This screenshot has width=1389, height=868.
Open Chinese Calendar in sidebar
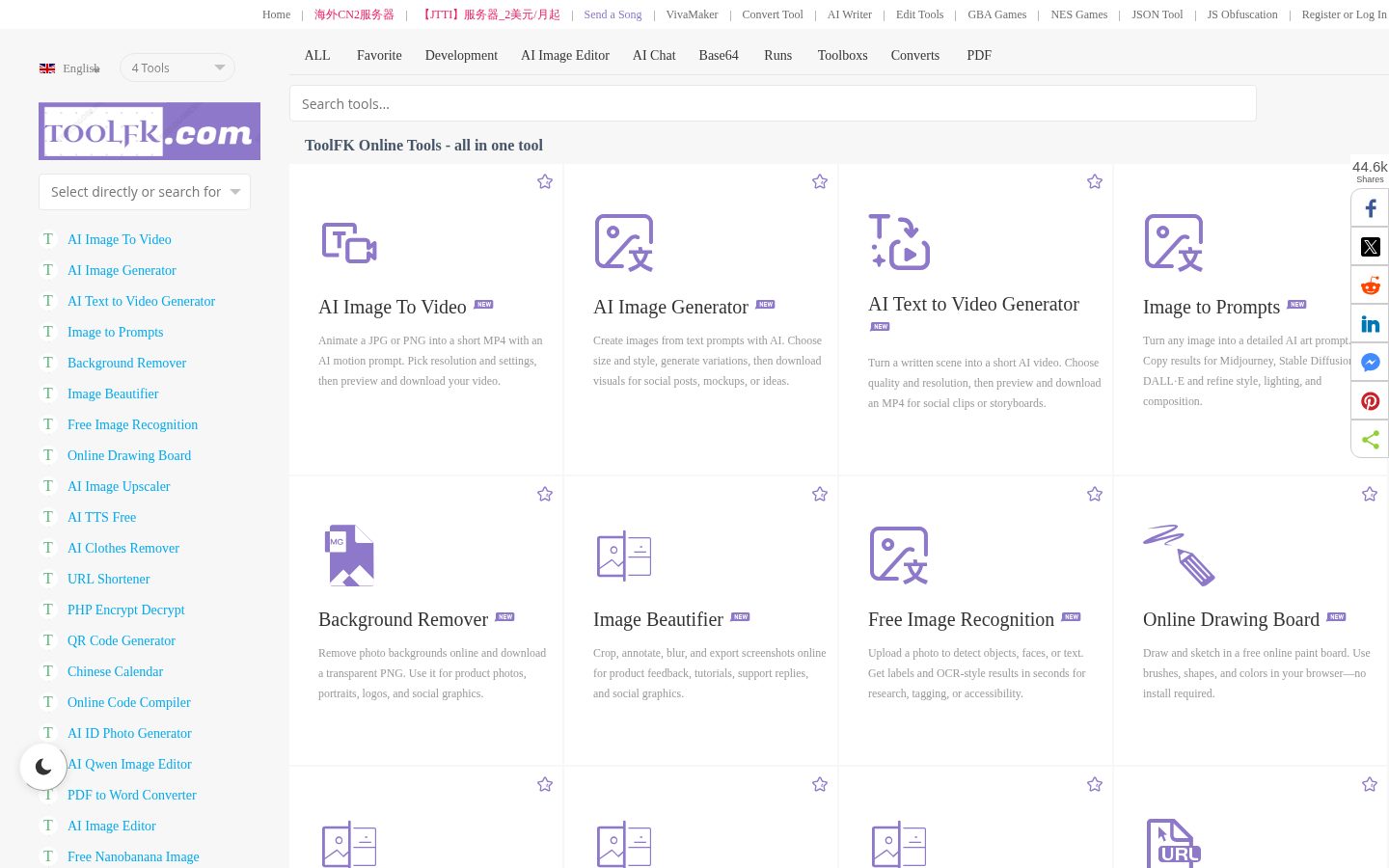115,671
